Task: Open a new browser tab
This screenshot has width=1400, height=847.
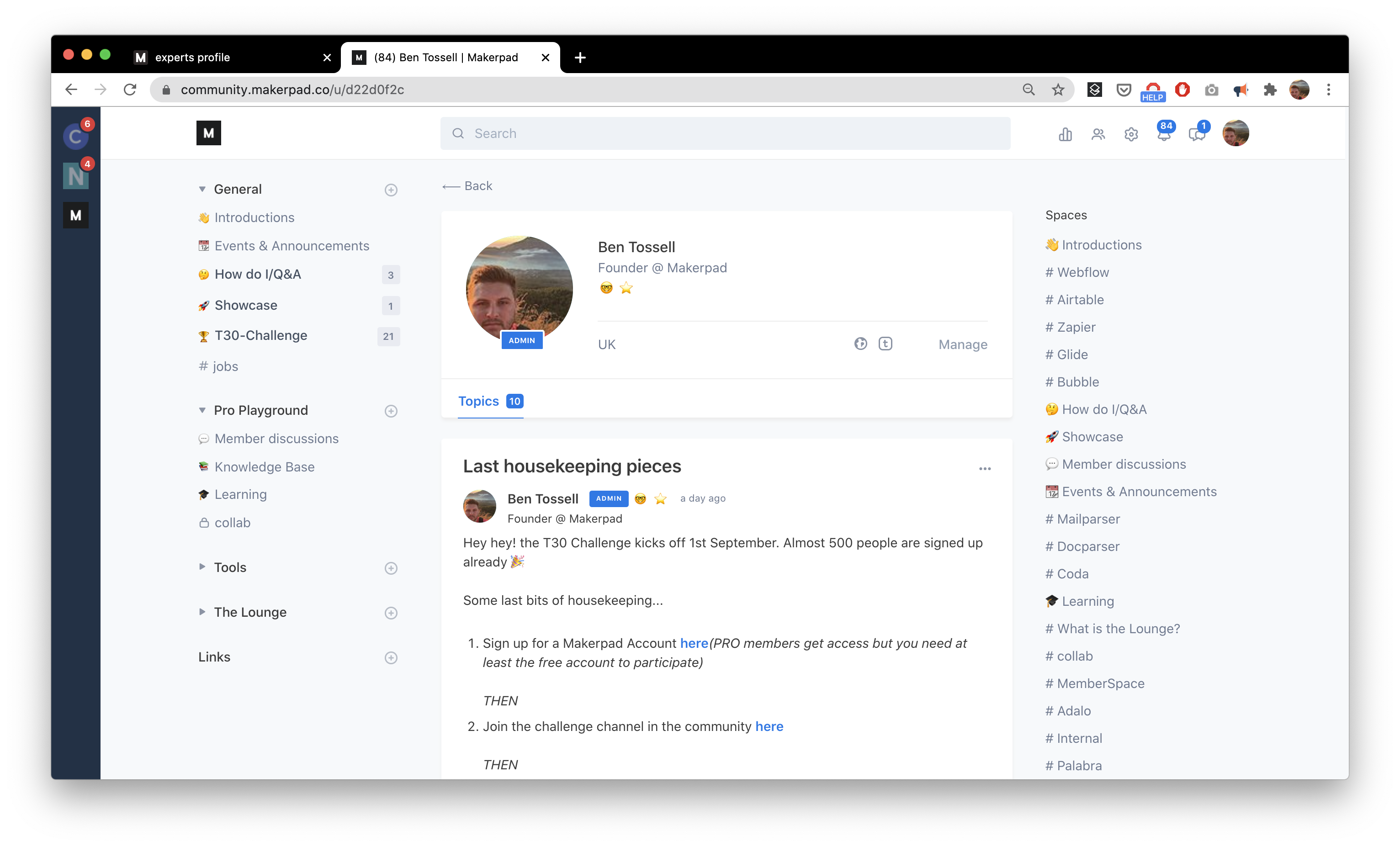Action: pos(579,58)
